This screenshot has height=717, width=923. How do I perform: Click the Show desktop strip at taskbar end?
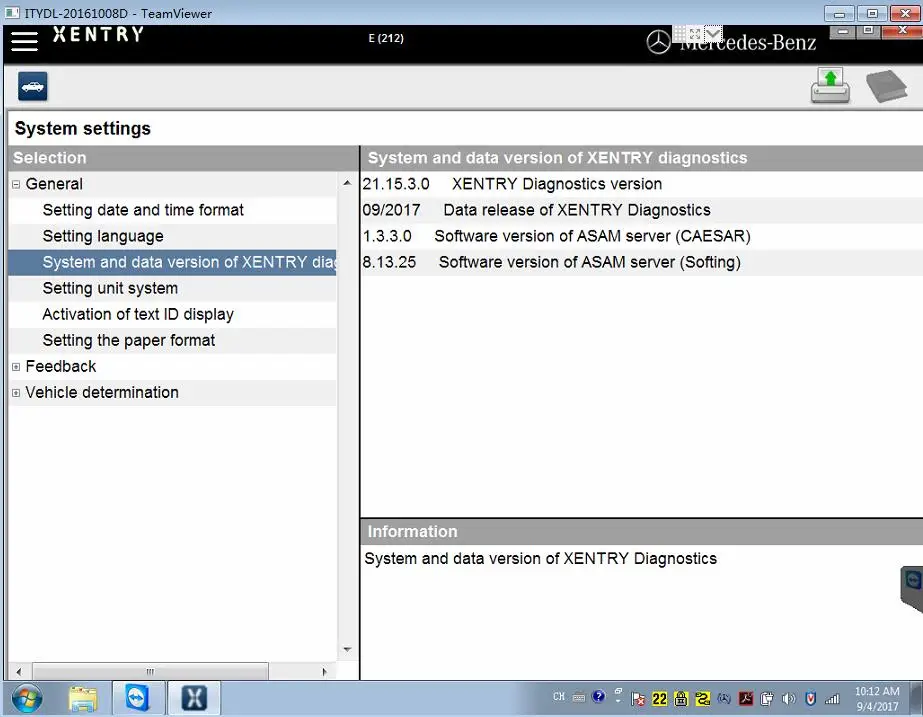tap(917, 699)
